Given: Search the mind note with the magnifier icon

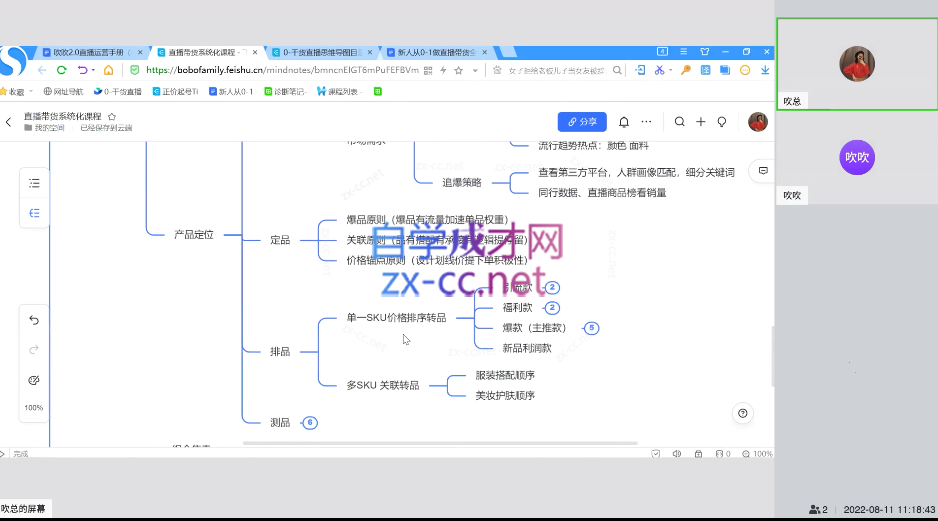Looking at the screenshot, I should 680,122.
